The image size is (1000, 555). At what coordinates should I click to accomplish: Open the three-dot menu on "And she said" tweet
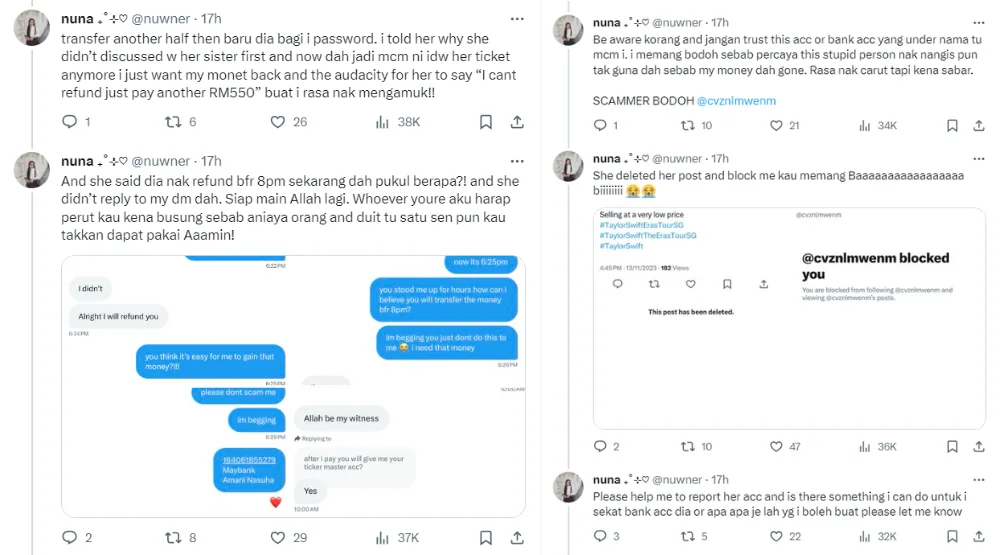point(517,160)
